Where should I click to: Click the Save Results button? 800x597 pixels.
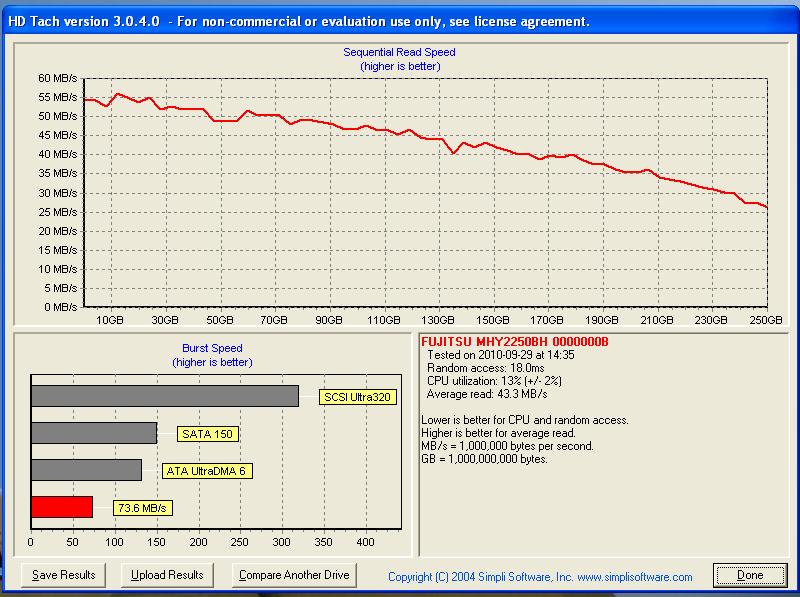pos(63,575)
